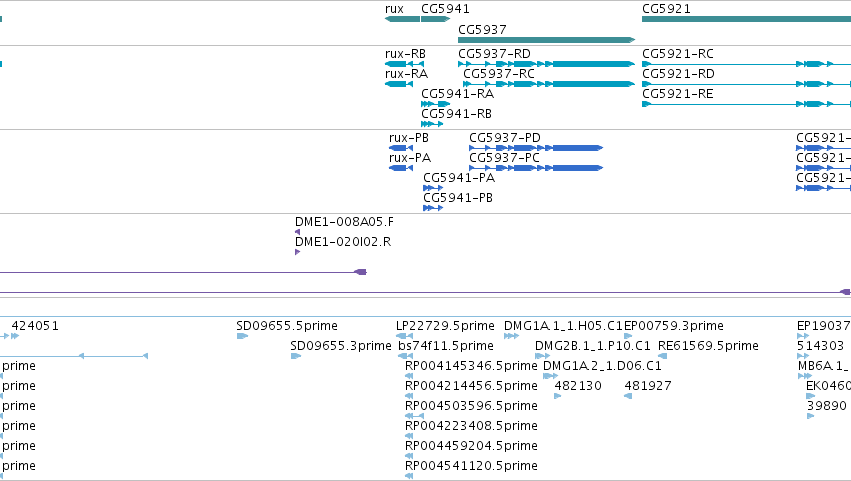851x481 pixels.
Task: Select EST 514303
Action: [820, 346]
